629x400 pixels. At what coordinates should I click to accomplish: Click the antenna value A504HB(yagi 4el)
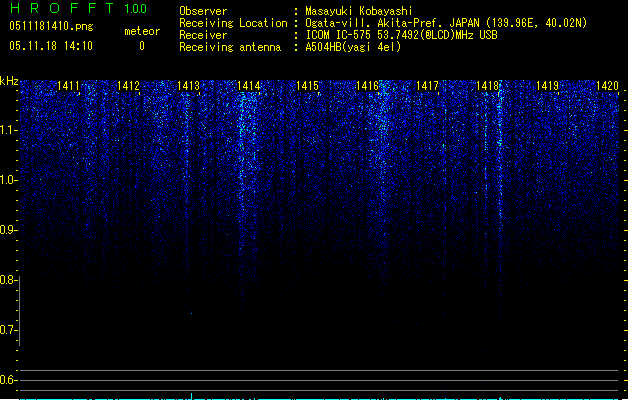pos(353,47)
